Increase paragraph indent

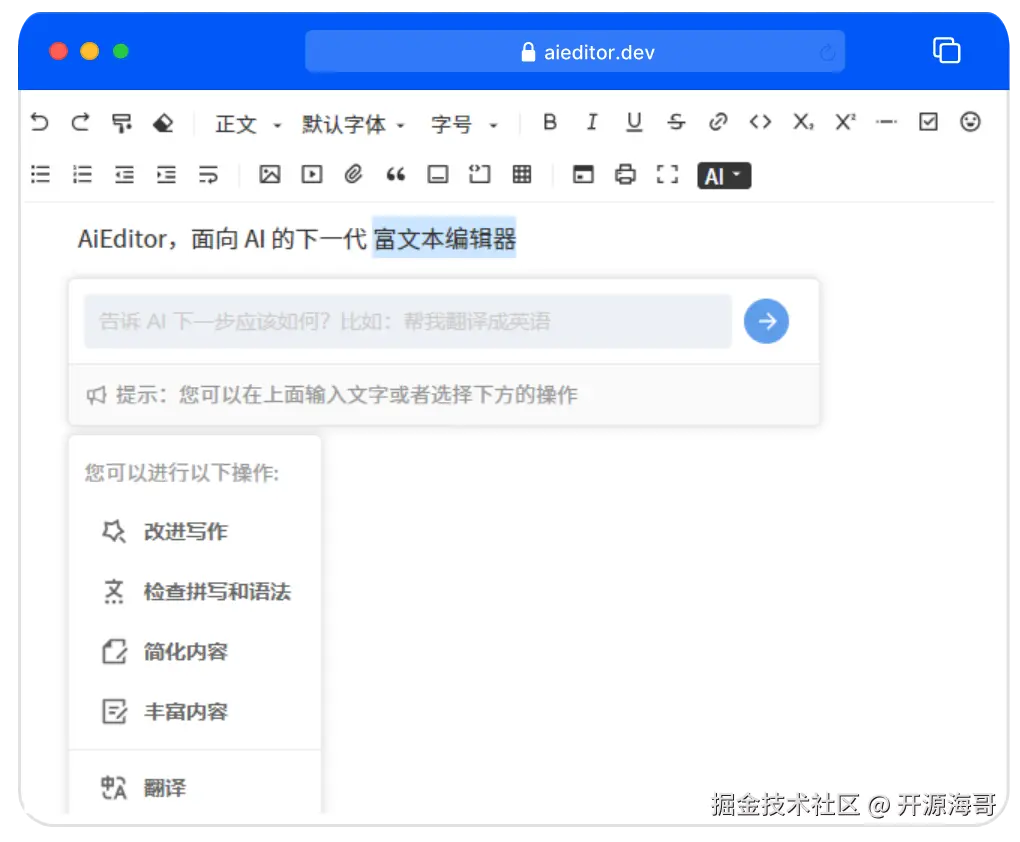pos(167,174)
